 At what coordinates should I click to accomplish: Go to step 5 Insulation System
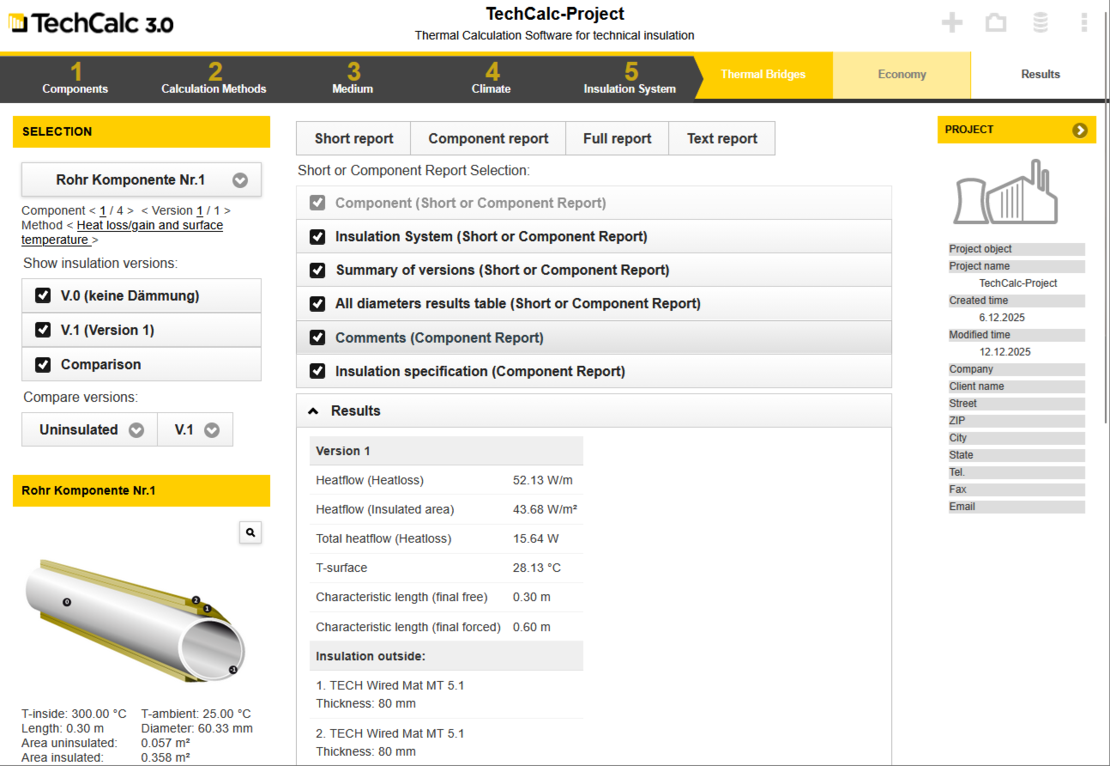(630, 78)
